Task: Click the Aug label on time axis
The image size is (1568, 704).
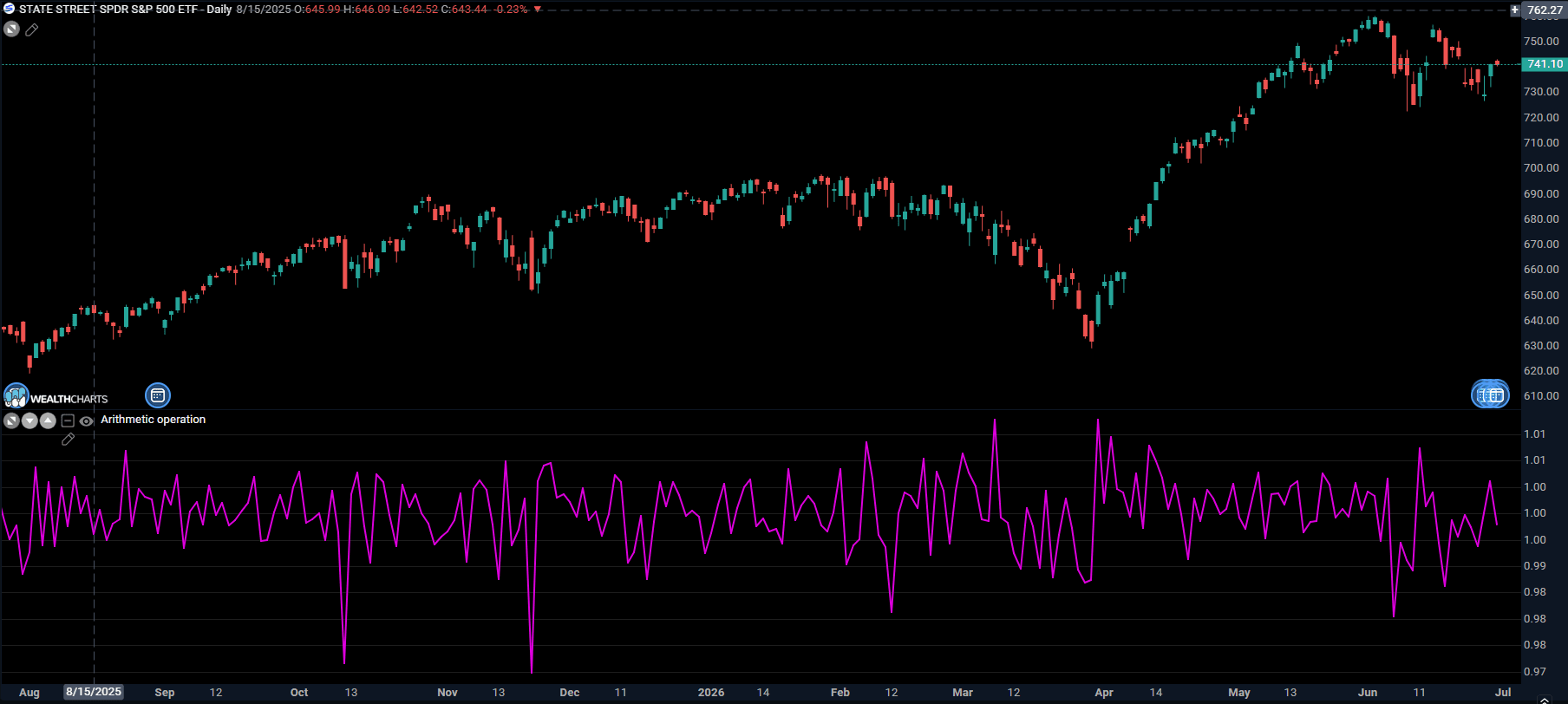Action: 29,693
